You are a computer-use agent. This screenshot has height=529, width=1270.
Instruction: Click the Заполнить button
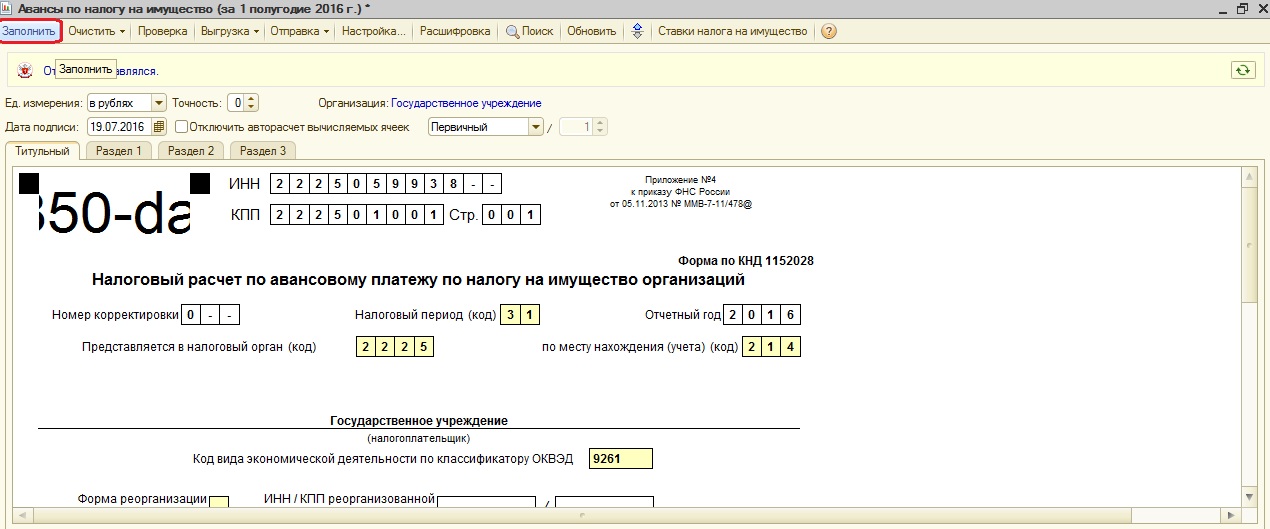[29, 31]
